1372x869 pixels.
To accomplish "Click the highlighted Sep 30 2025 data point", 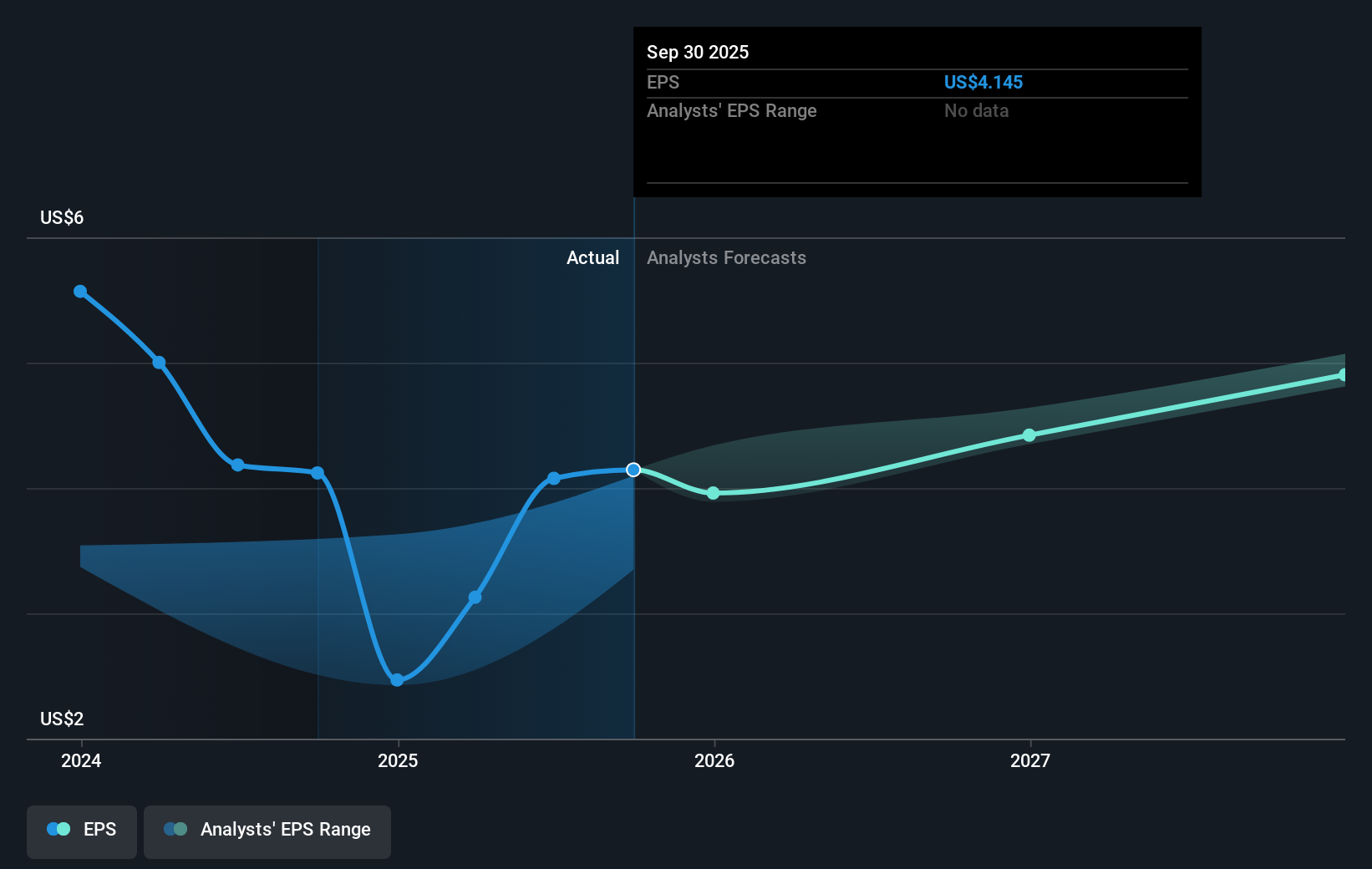I will 633,470.
